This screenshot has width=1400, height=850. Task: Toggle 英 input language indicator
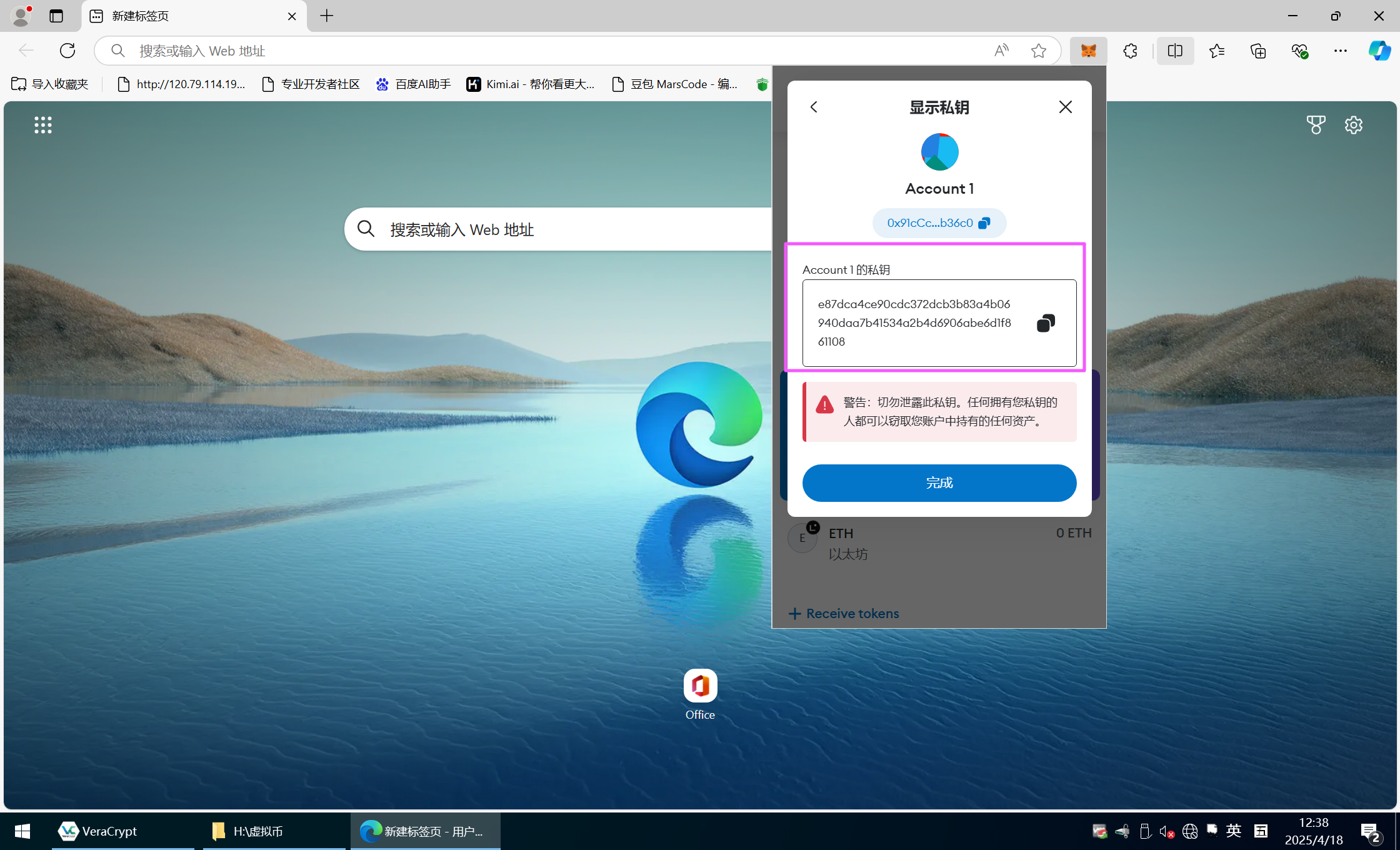[x=1234, y=831]
